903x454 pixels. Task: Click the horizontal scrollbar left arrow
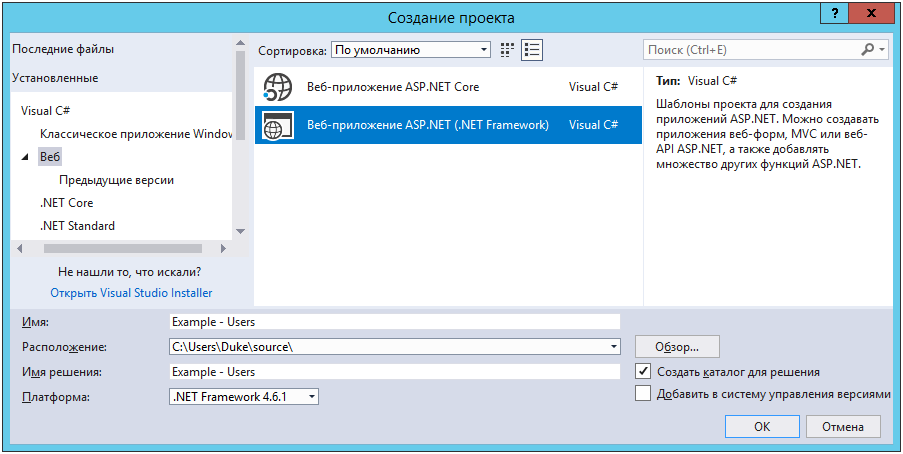click(x=20, y=248)
